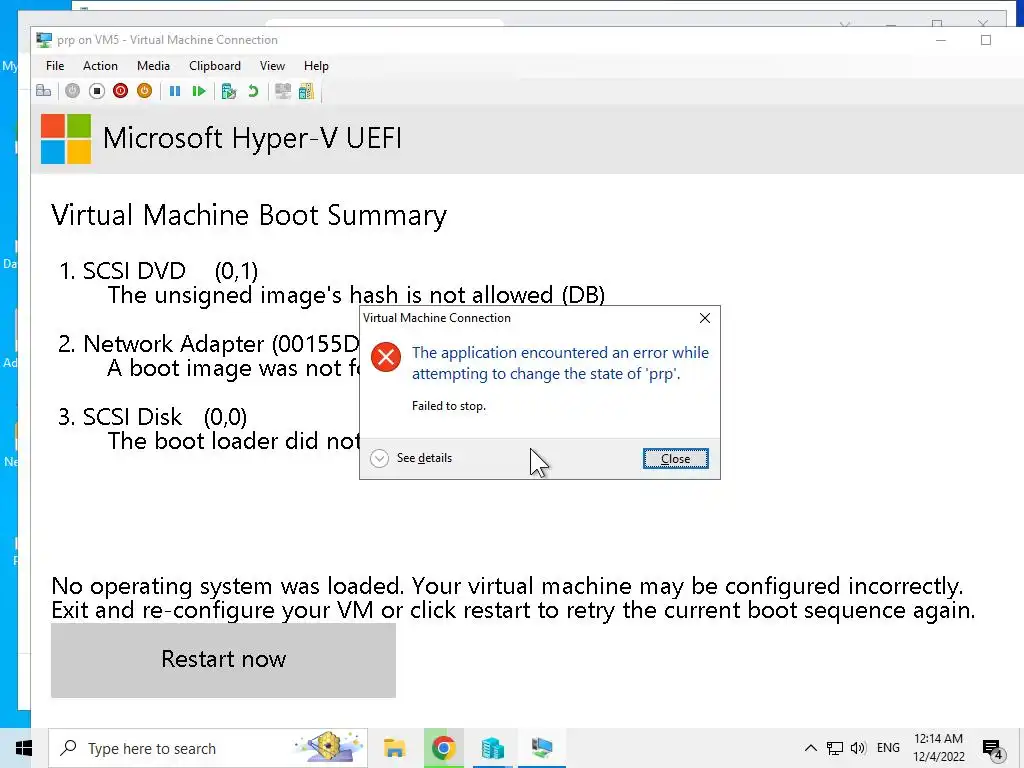Click the green Reset/resume icon
1024x768 pixels.
pos(199,91)
